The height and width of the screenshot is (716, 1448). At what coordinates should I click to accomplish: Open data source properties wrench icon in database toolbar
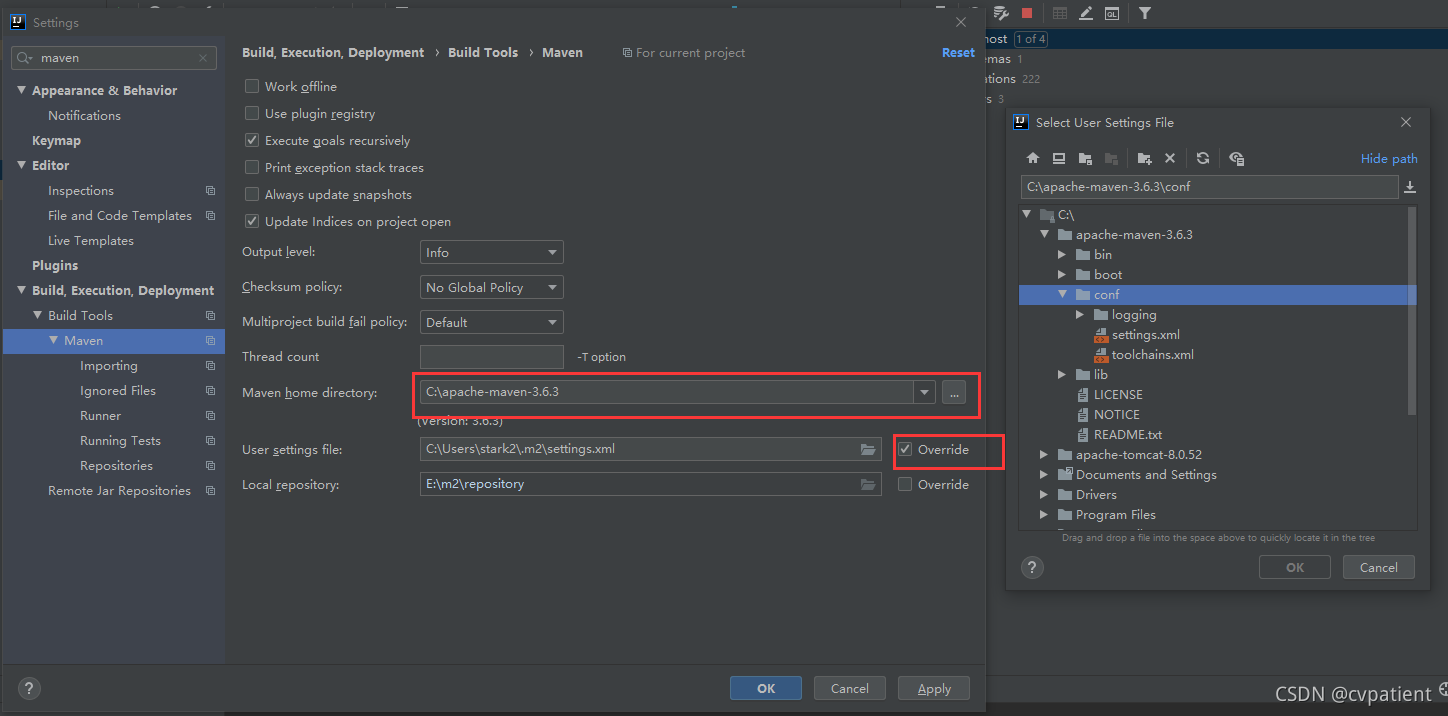(x=1001, y=13)
